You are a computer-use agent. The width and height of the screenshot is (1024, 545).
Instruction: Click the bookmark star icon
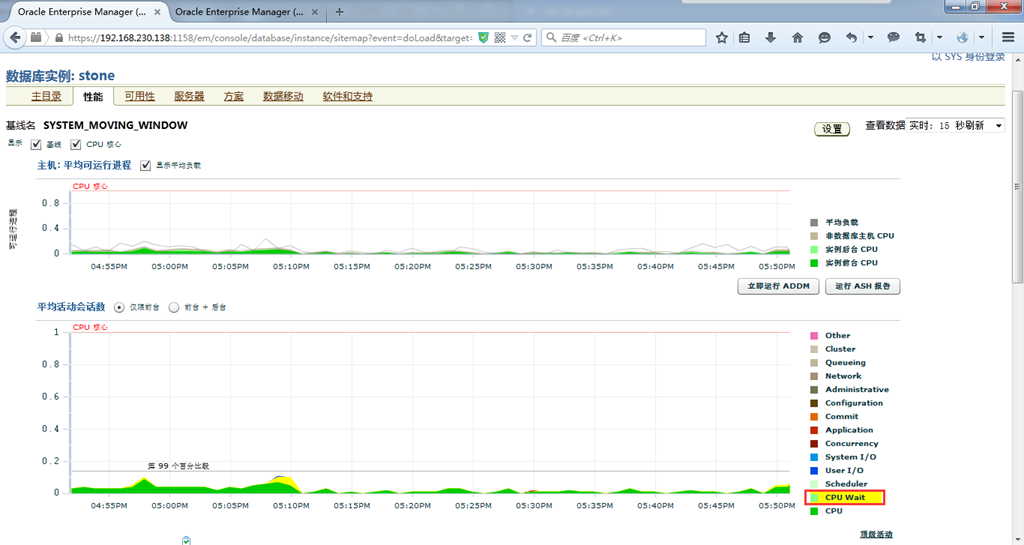722,37
